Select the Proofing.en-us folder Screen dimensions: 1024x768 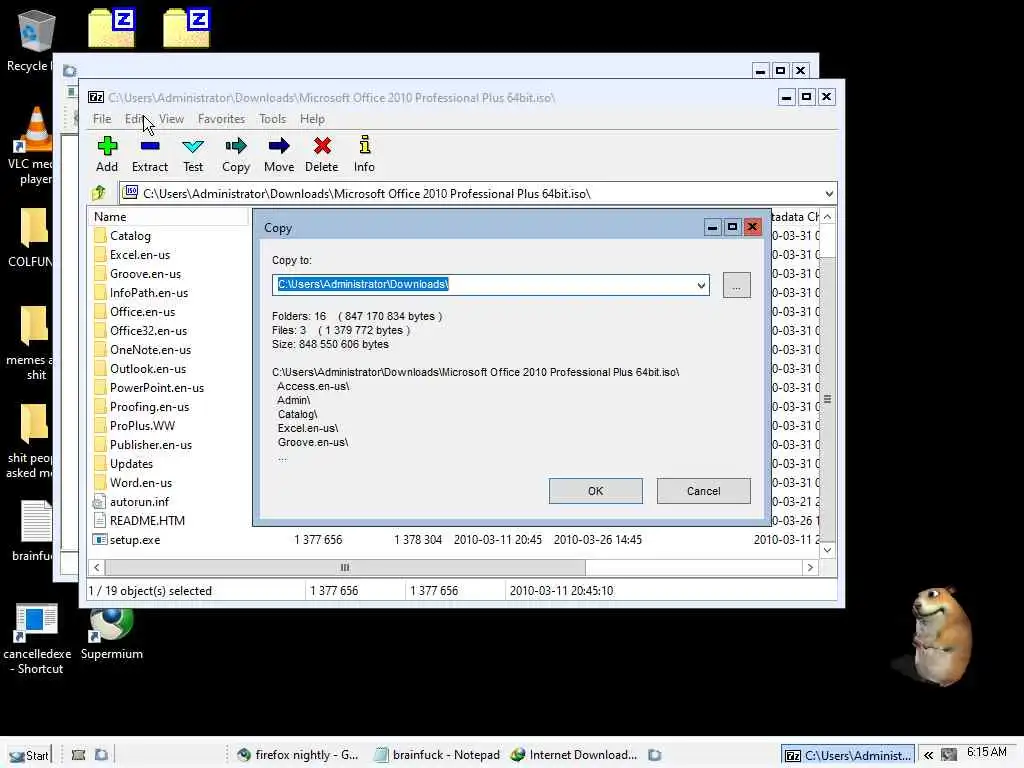click(149, 406)
